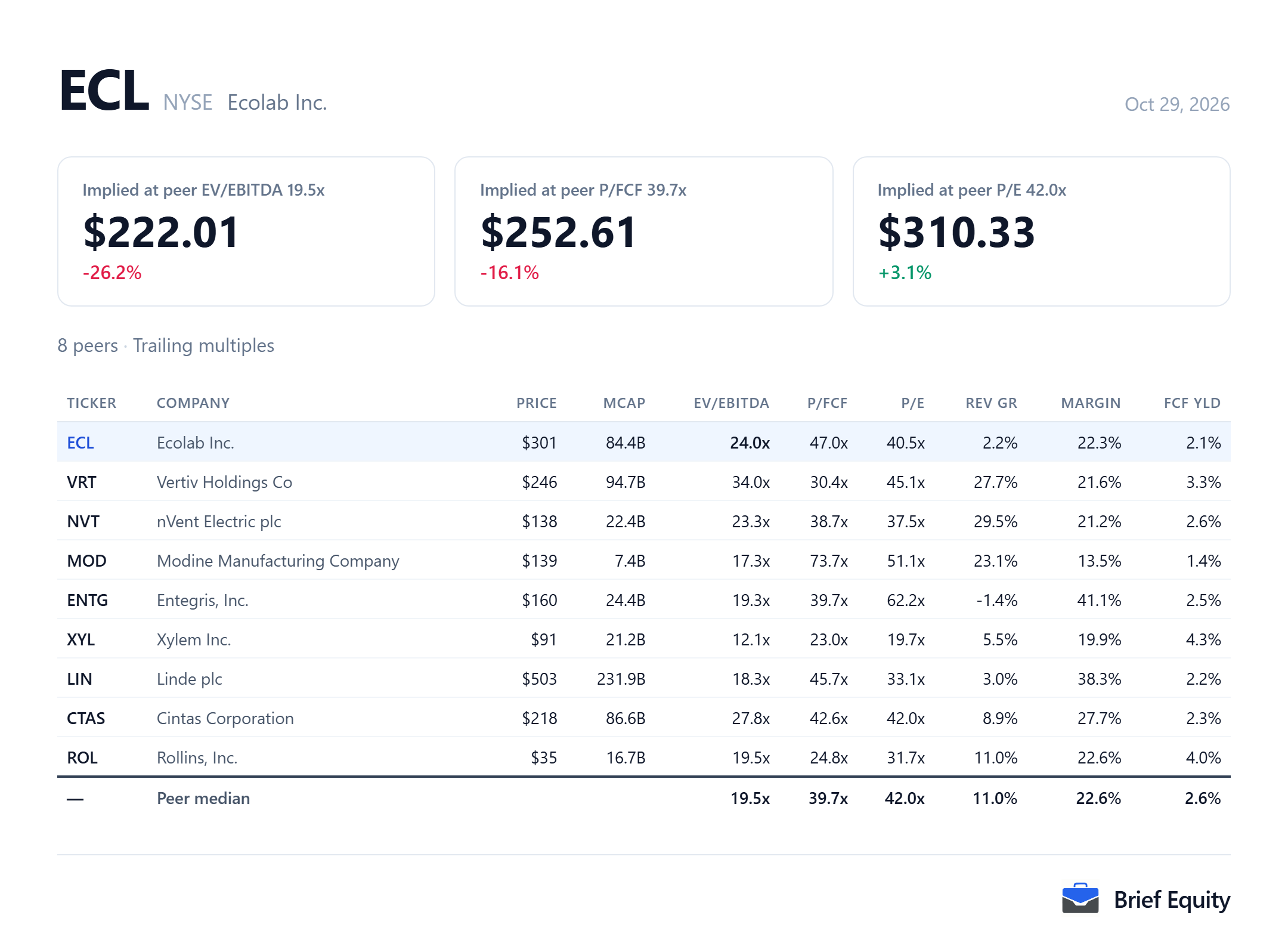Click the ROL Rollins, Inc. row
Image resolution: width=1288 pixels, height=946 pixels.
(644, 757)
